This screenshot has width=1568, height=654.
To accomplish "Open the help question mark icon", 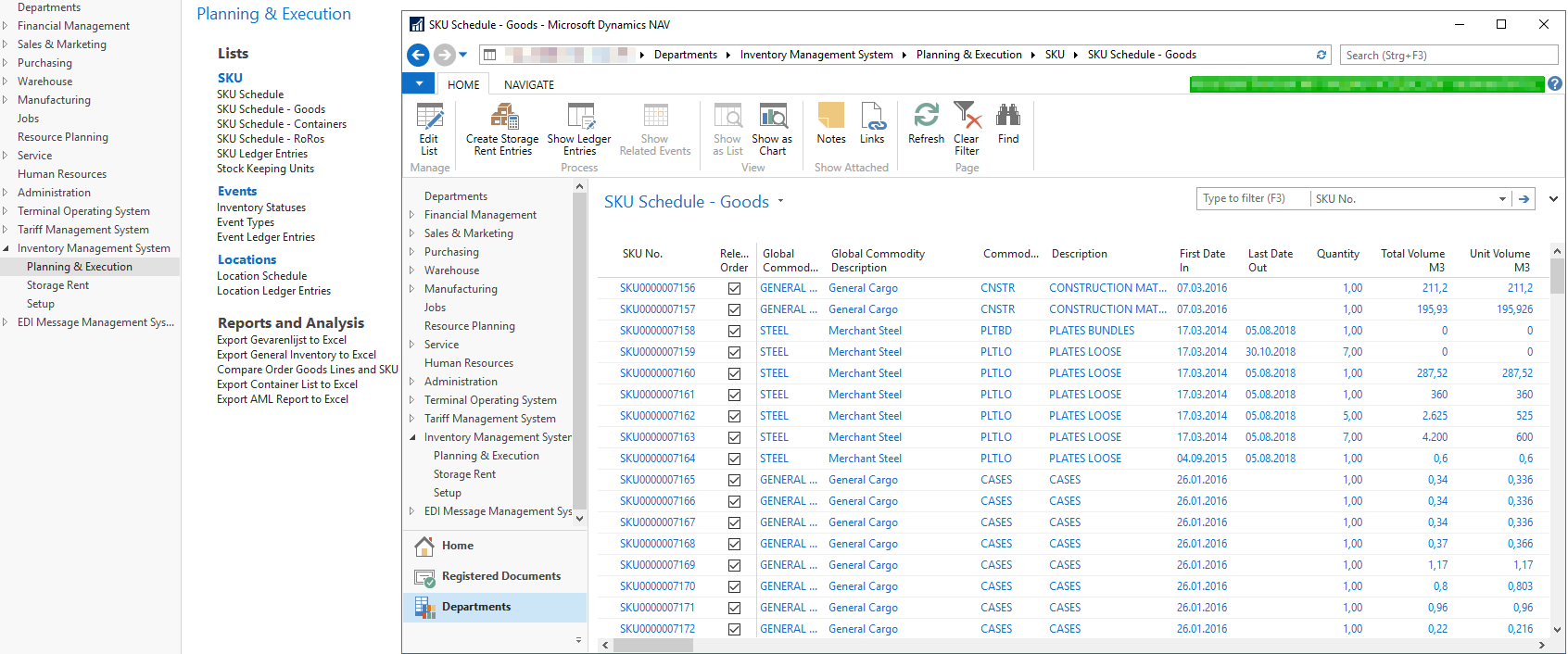I will 1555,84.
